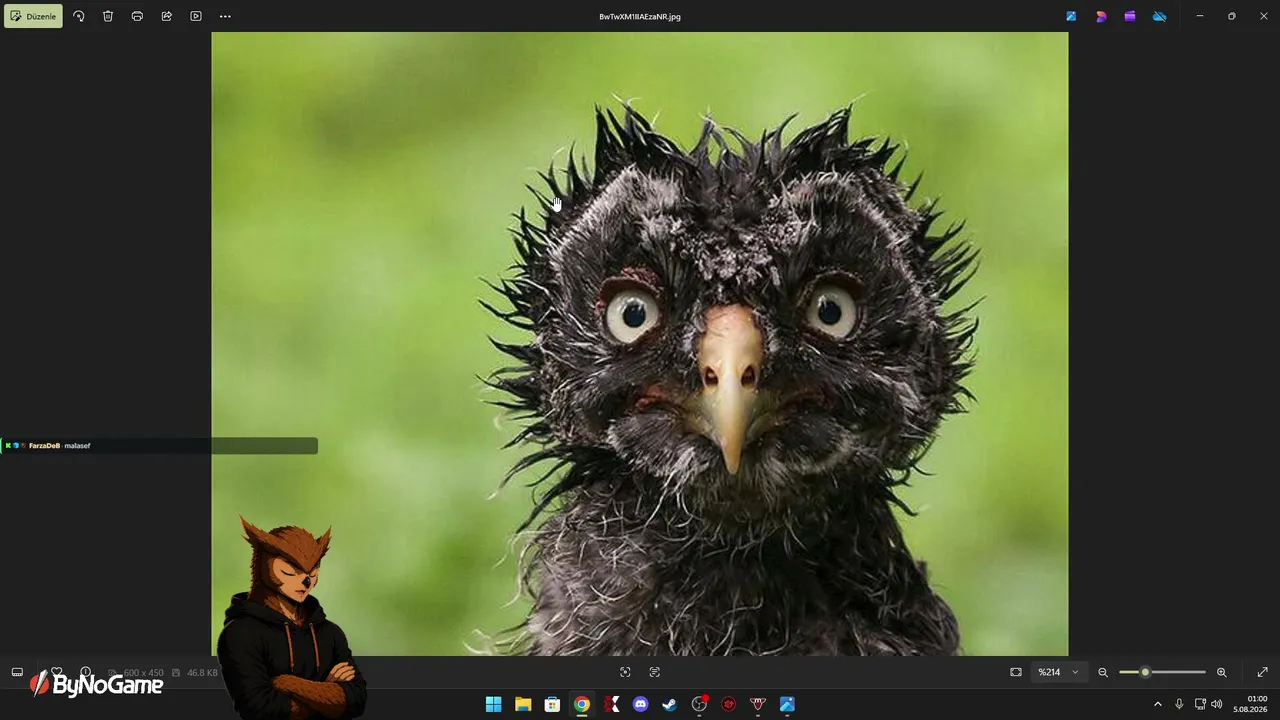Print the image via the printer icon

tap(137, 16)
